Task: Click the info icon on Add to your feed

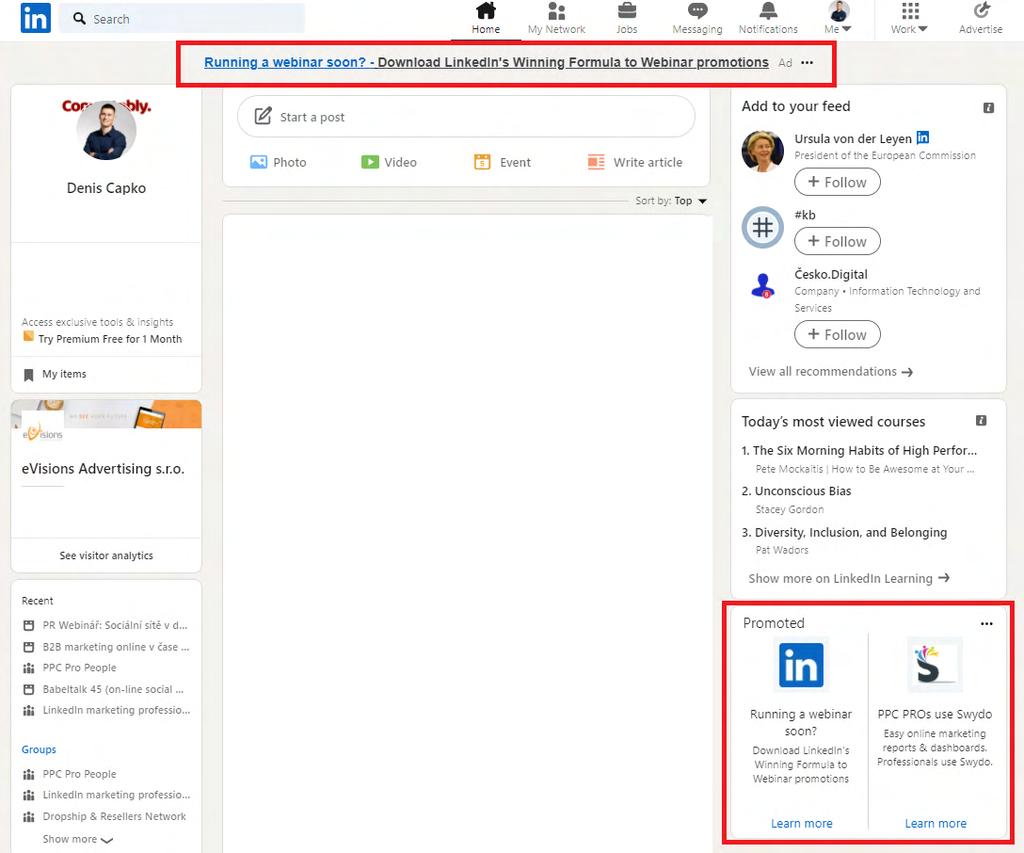Action: pos(989,108)
